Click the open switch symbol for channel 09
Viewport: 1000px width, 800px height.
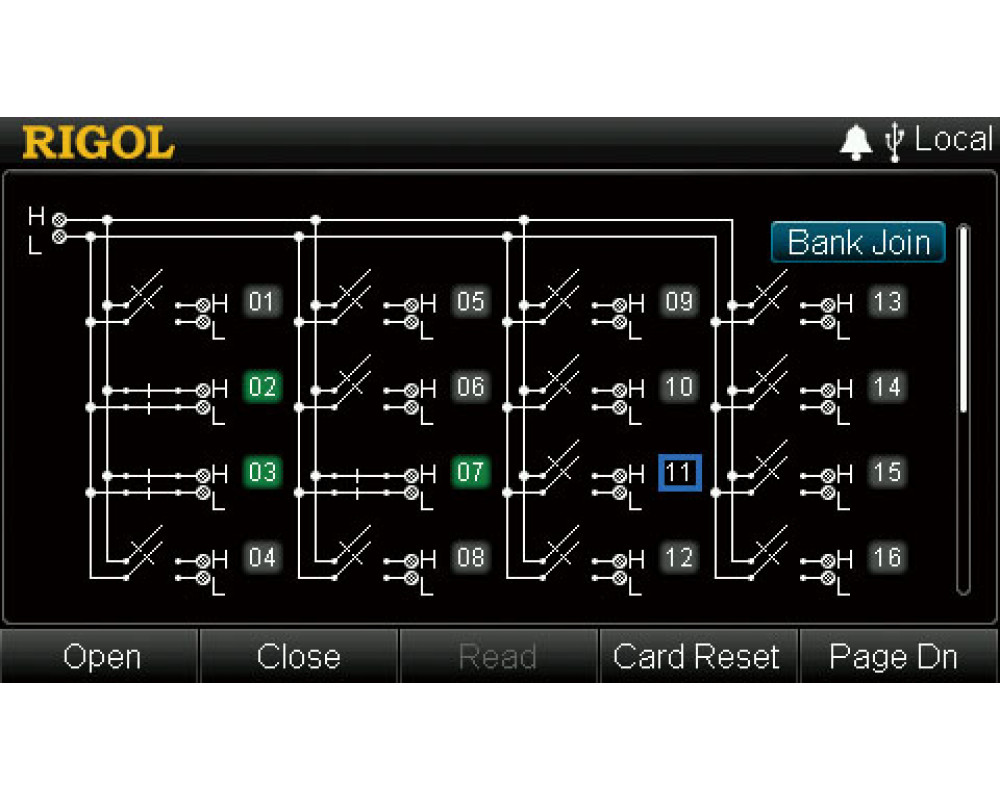pyautogui.click(x=560, y=295)
